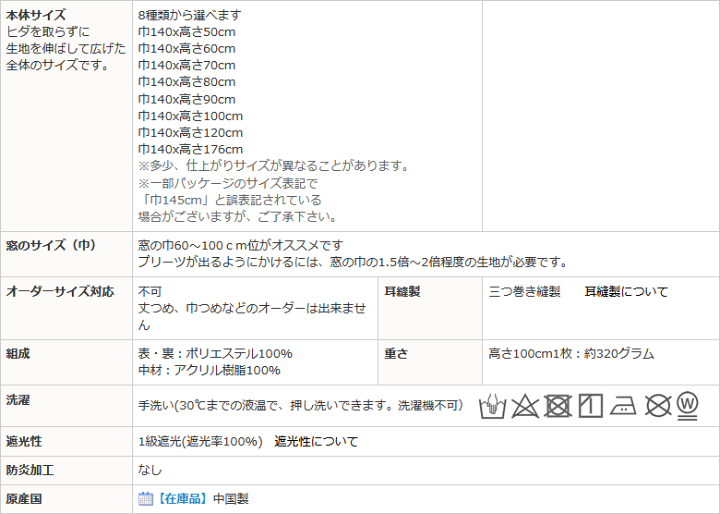Click the low temperature iron icon
The height and width of the screenshot is (514, 720).
tap(623, 405)
